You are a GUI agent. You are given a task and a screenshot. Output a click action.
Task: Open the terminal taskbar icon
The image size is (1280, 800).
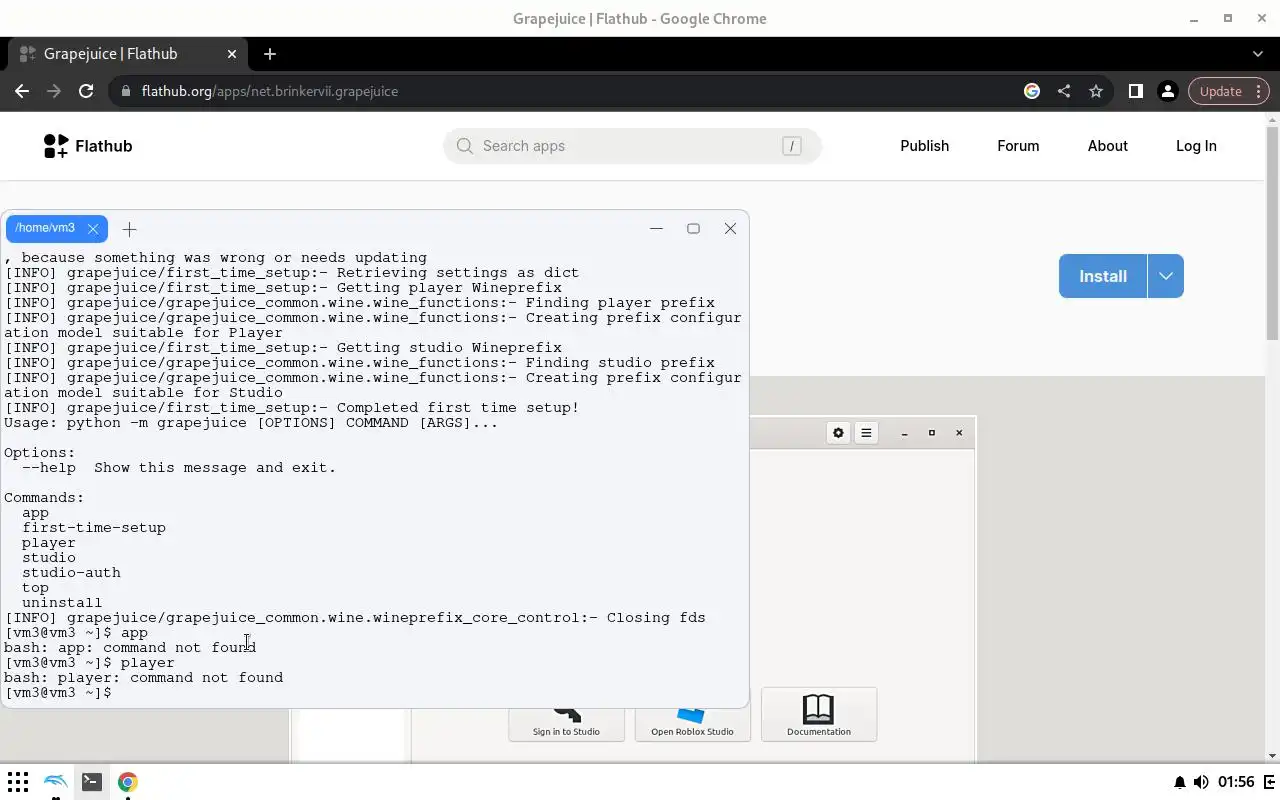click(x=92, y=782)
